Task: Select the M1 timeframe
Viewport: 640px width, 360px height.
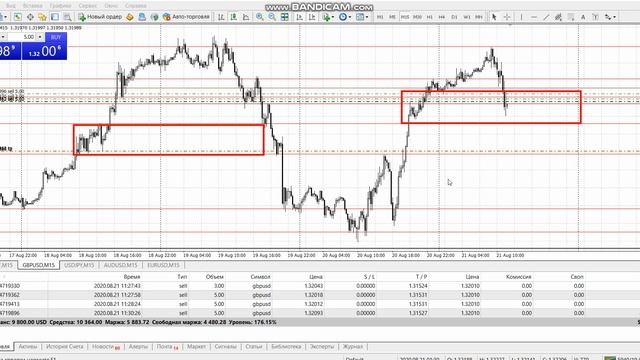Action: pos(380,17)
